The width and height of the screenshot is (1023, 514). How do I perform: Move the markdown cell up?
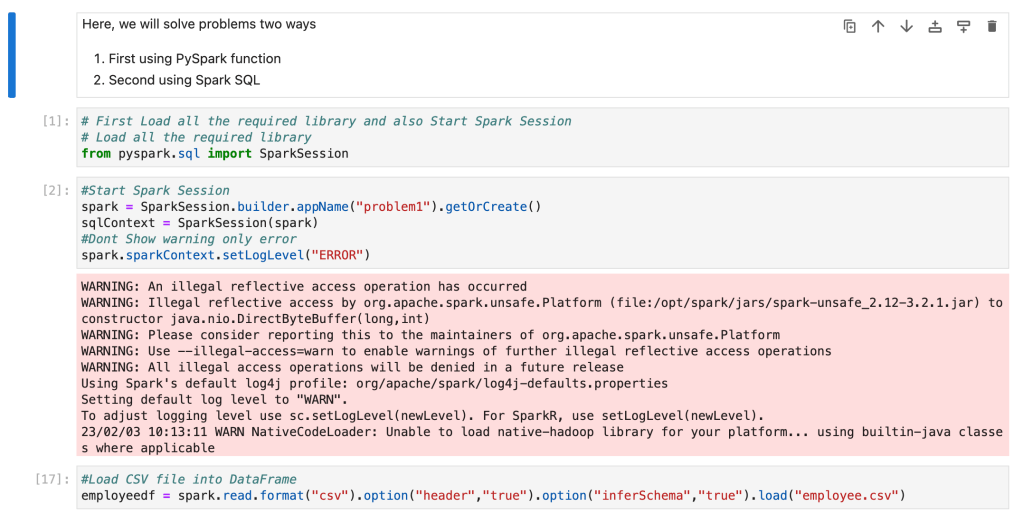878,27
